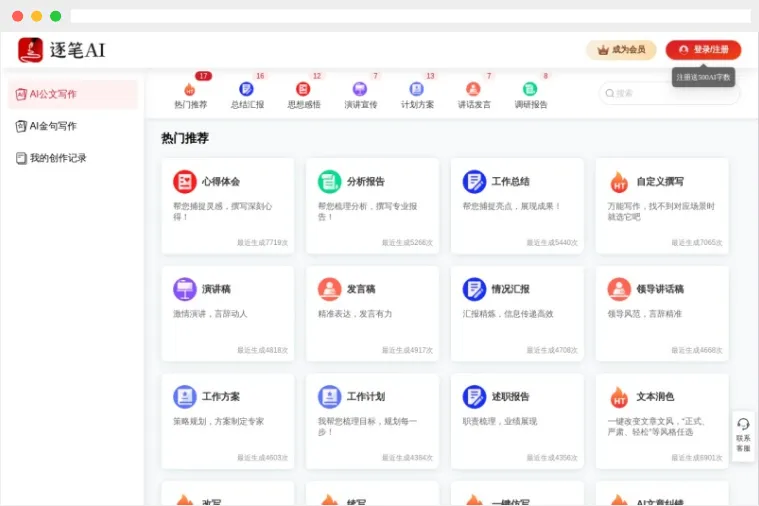Click the 心得体会 card icon
The height and width of the screenshot is (506, 759).
[x=185, y=182]
